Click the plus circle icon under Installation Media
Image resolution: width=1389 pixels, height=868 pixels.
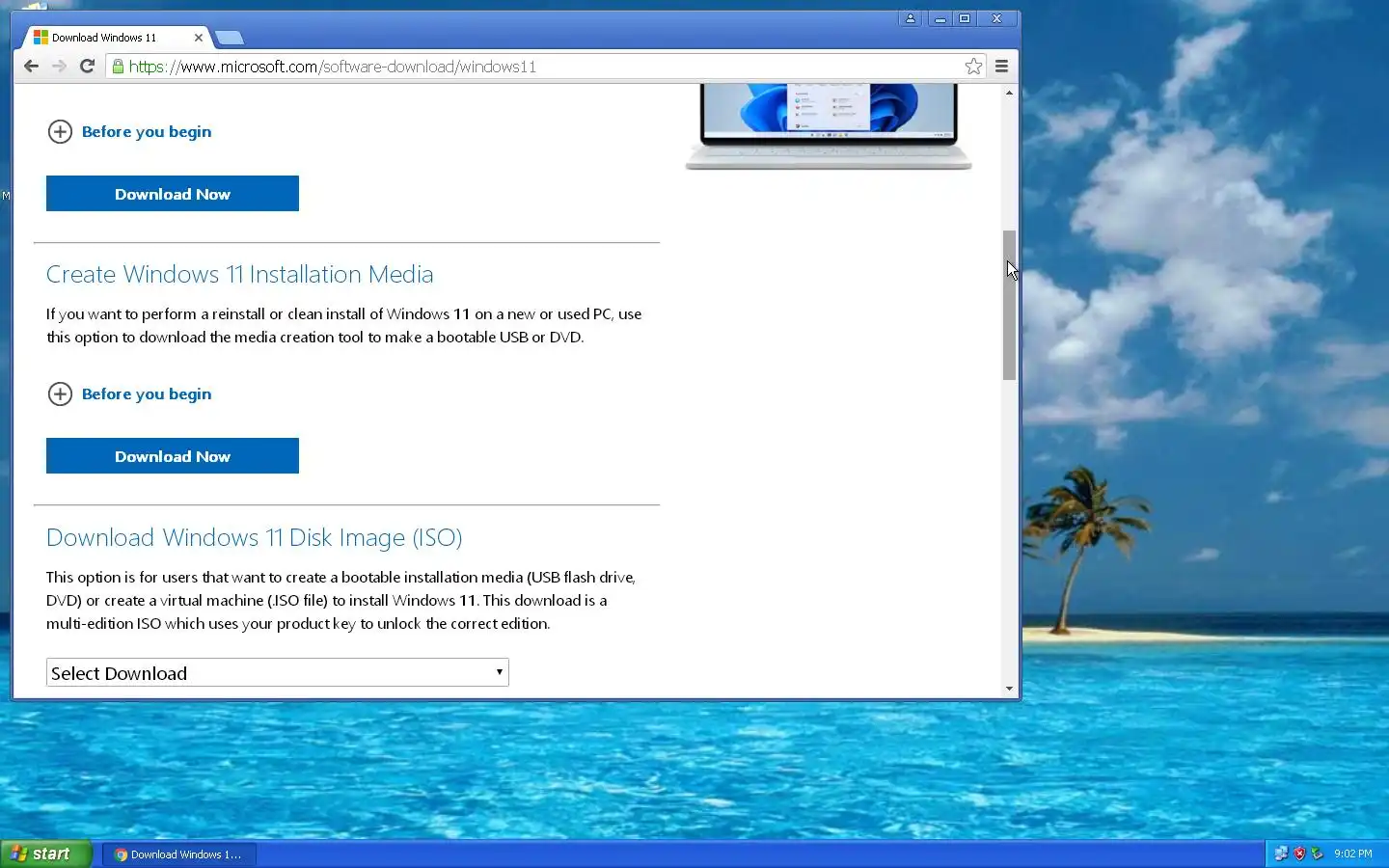click(x=60, y=394)
